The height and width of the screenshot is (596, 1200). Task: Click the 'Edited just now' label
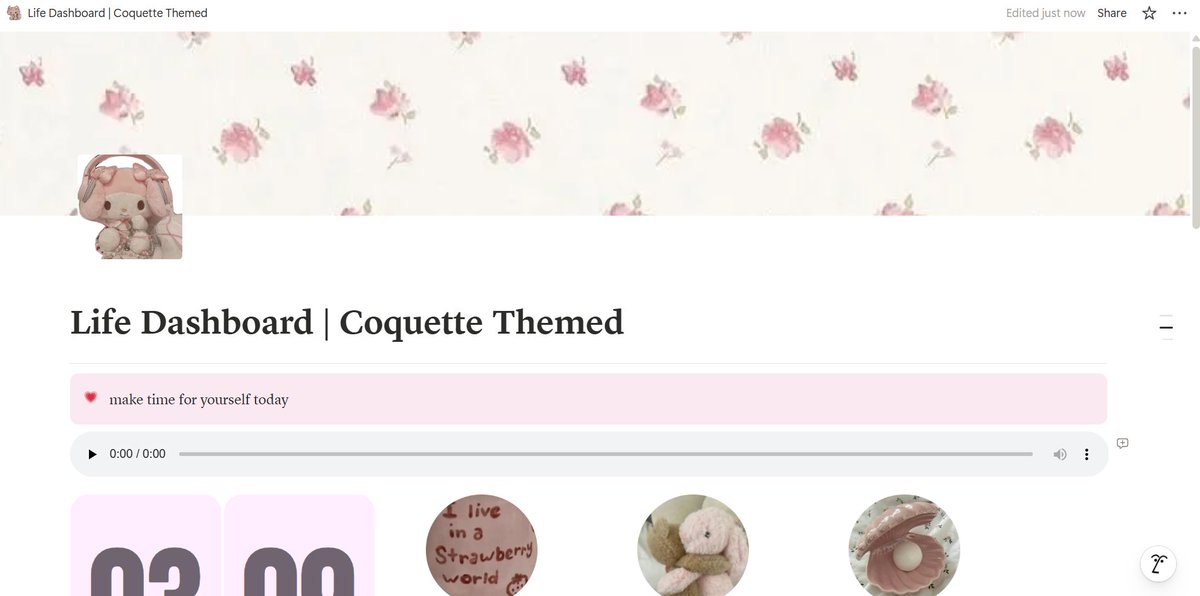click(1045, 13)
